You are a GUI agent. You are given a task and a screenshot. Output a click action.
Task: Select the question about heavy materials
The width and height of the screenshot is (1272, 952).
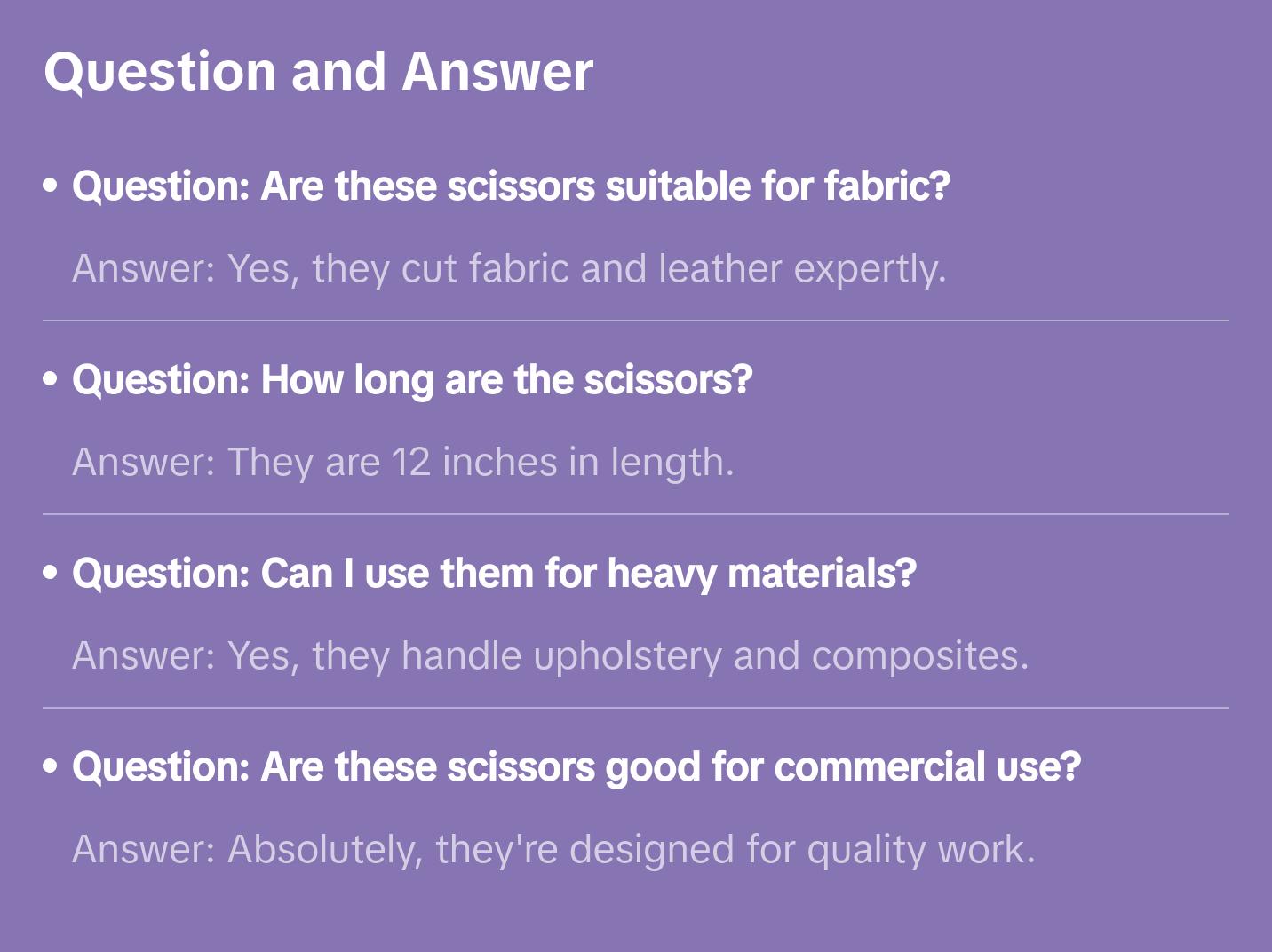coord(494,574)
